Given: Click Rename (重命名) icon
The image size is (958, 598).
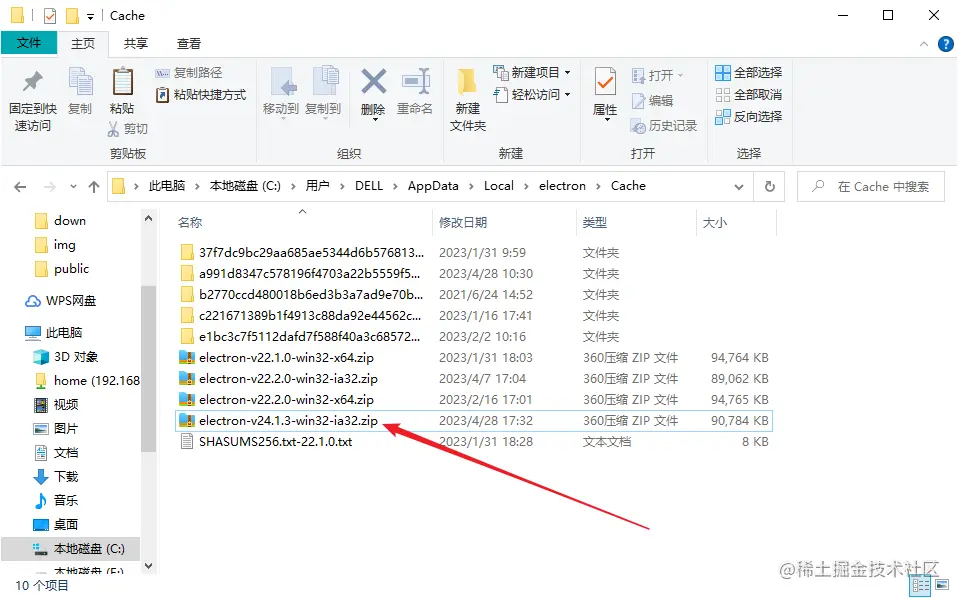Looking at the screenshot, I should point(416,81).
